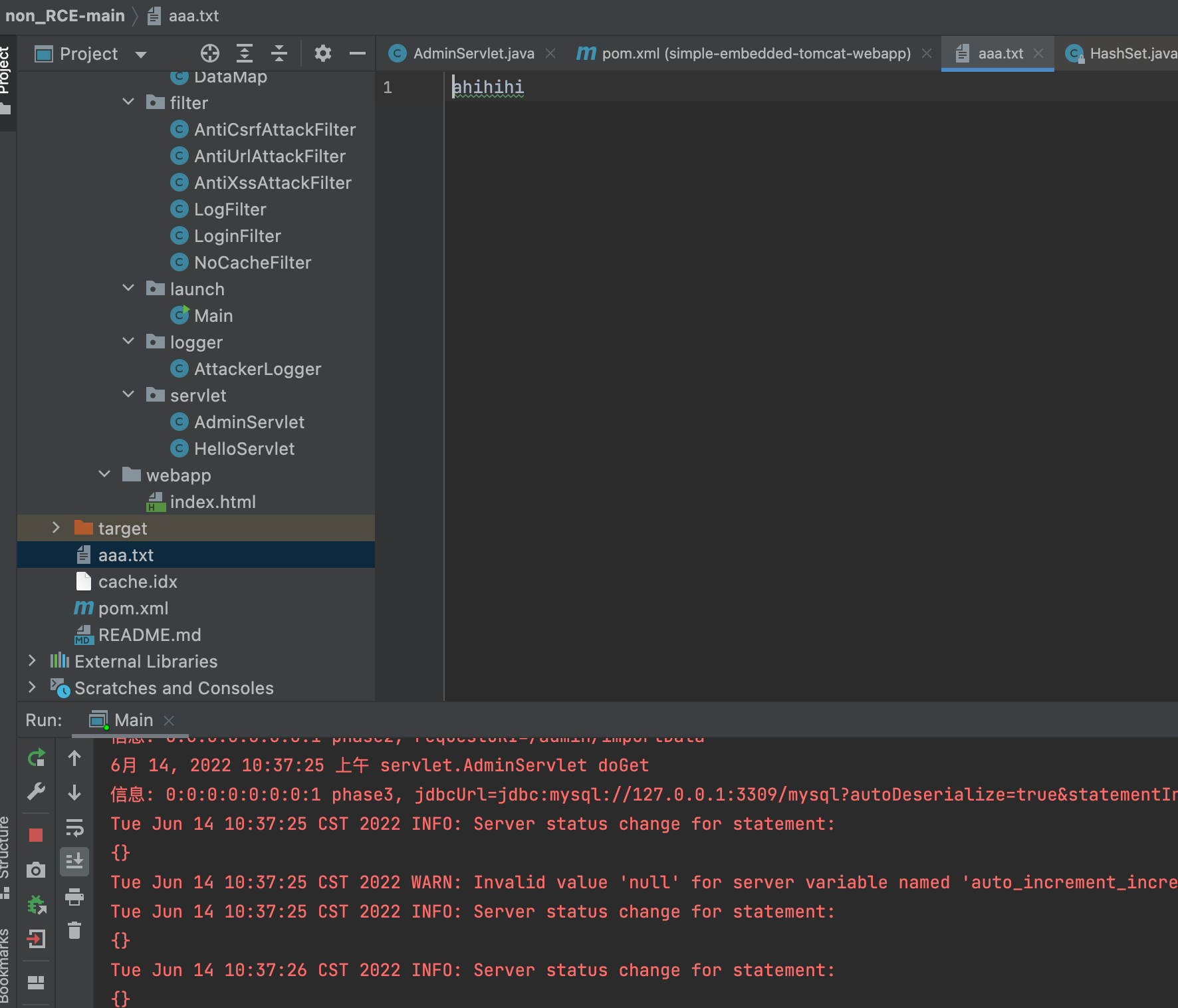1178x1008 pixels.
Task: Switch to AdminServlet.java editor tab
Action: [473, 53]
